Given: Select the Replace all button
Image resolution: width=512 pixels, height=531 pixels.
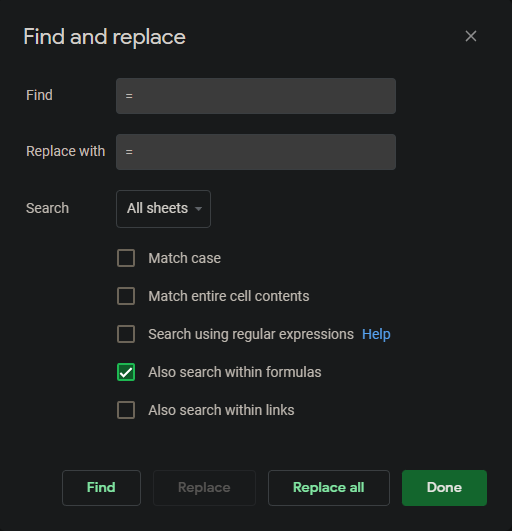Looking at the screenshot, I should (329, 488).
